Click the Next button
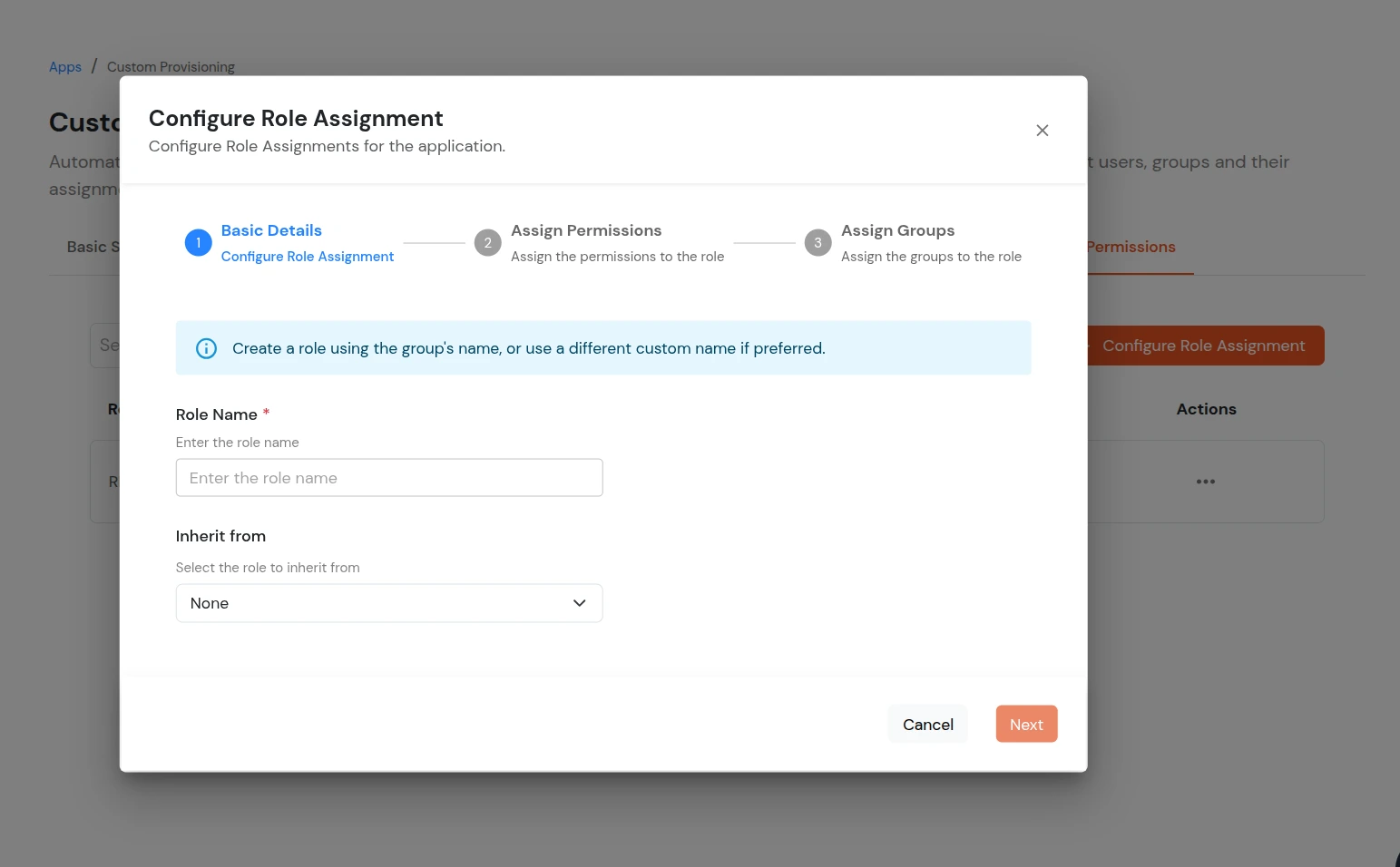 pos(1025,724)
